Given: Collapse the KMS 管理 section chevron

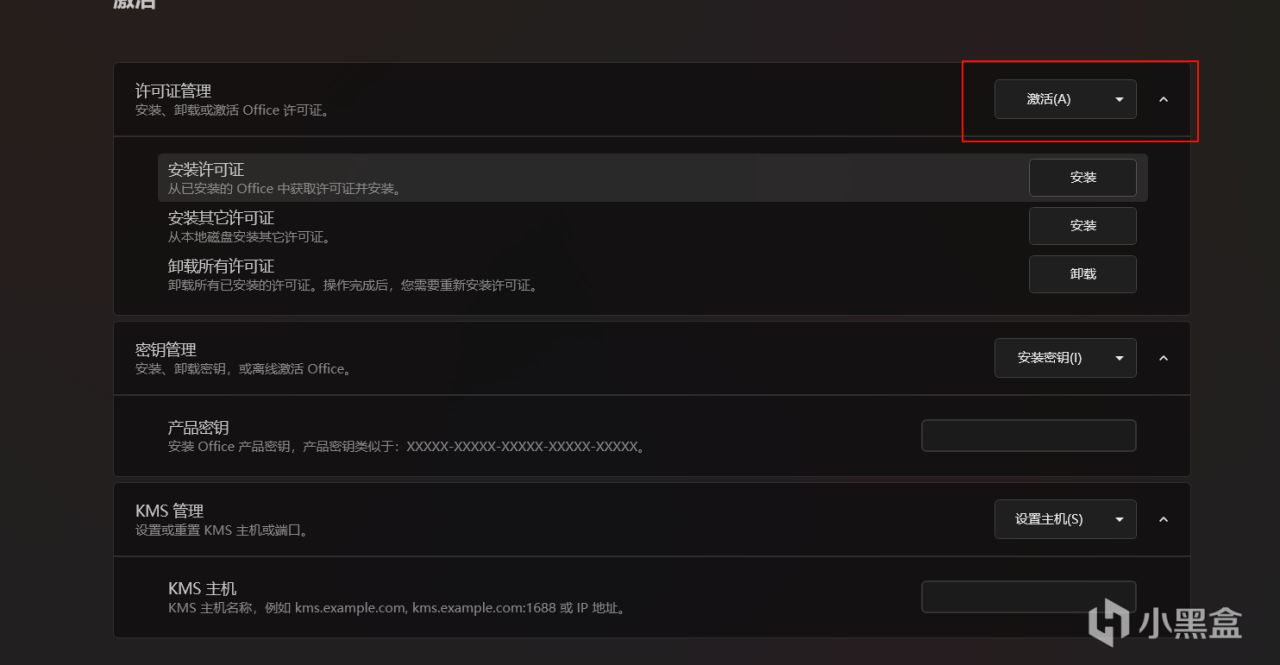Looking at the screenshot, I should pyautogui.click(x=1163, y=519).
